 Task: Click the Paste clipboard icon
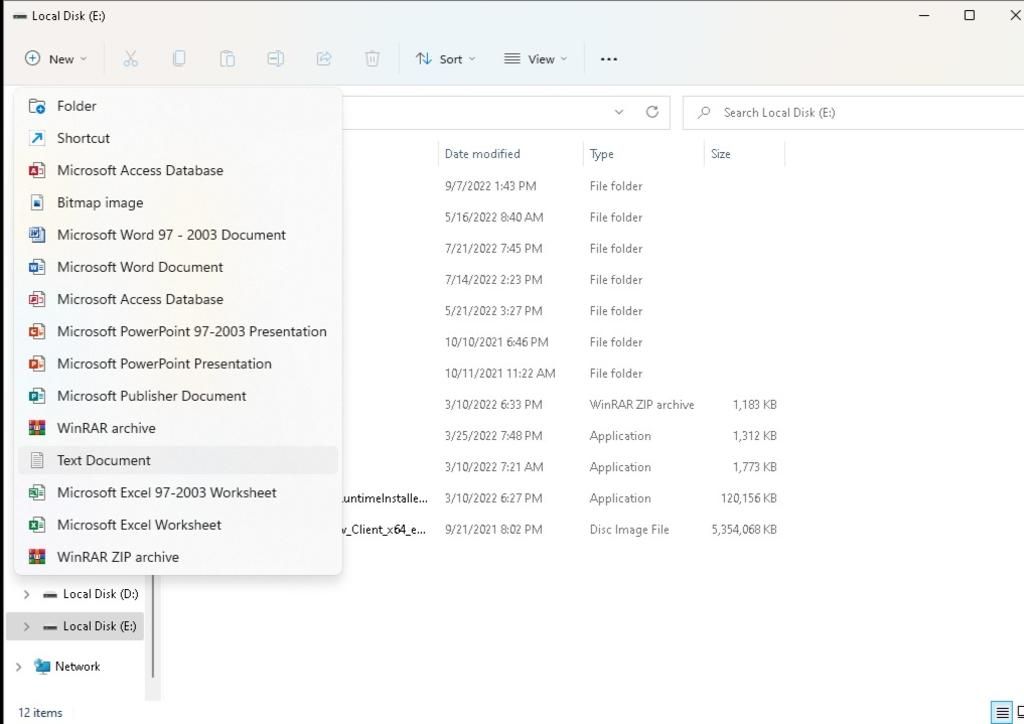pyautogui.click(x=227, y=59)
